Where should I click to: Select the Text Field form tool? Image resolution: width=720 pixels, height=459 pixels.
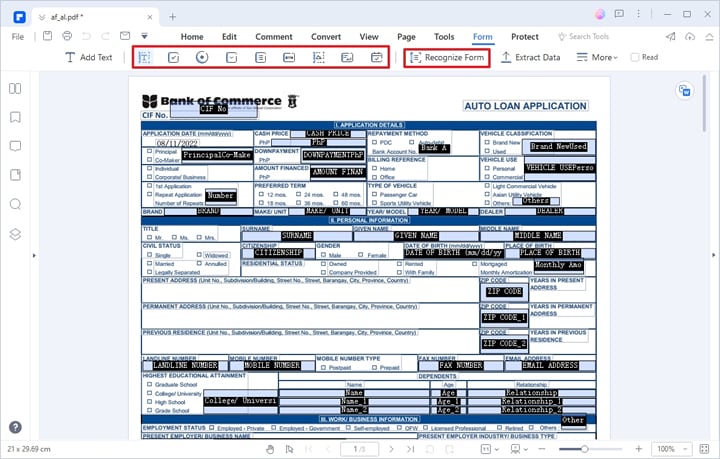click(144, 57)
